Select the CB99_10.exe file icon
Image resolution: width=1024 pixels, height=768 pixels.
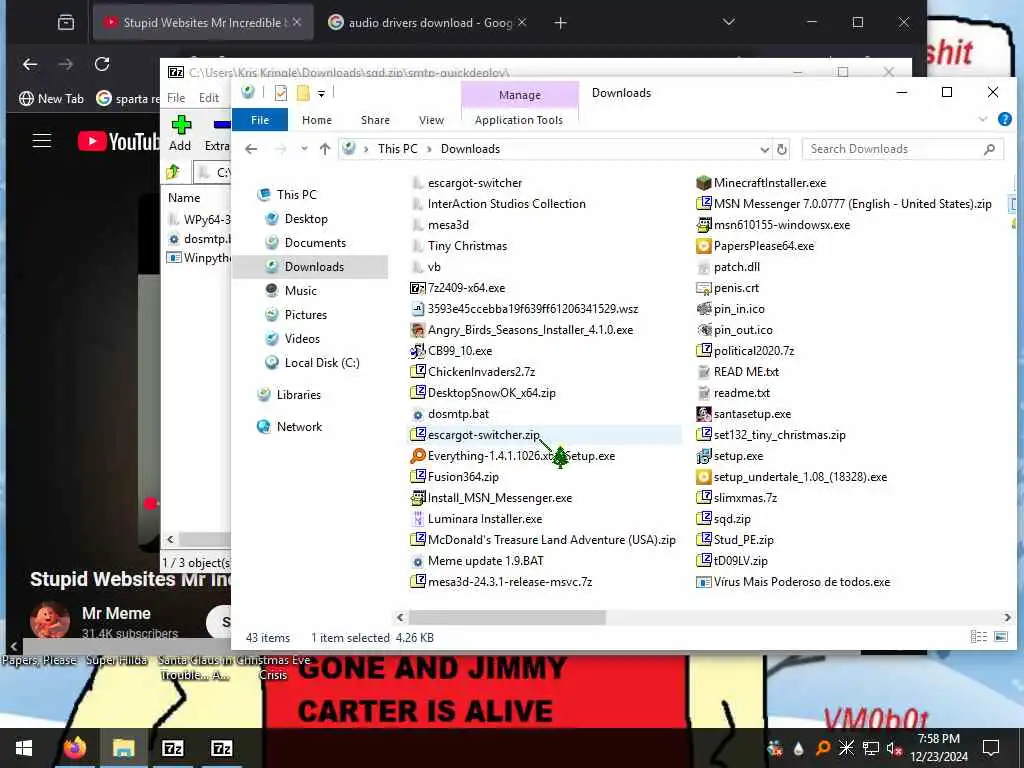(x=417, y=351)
